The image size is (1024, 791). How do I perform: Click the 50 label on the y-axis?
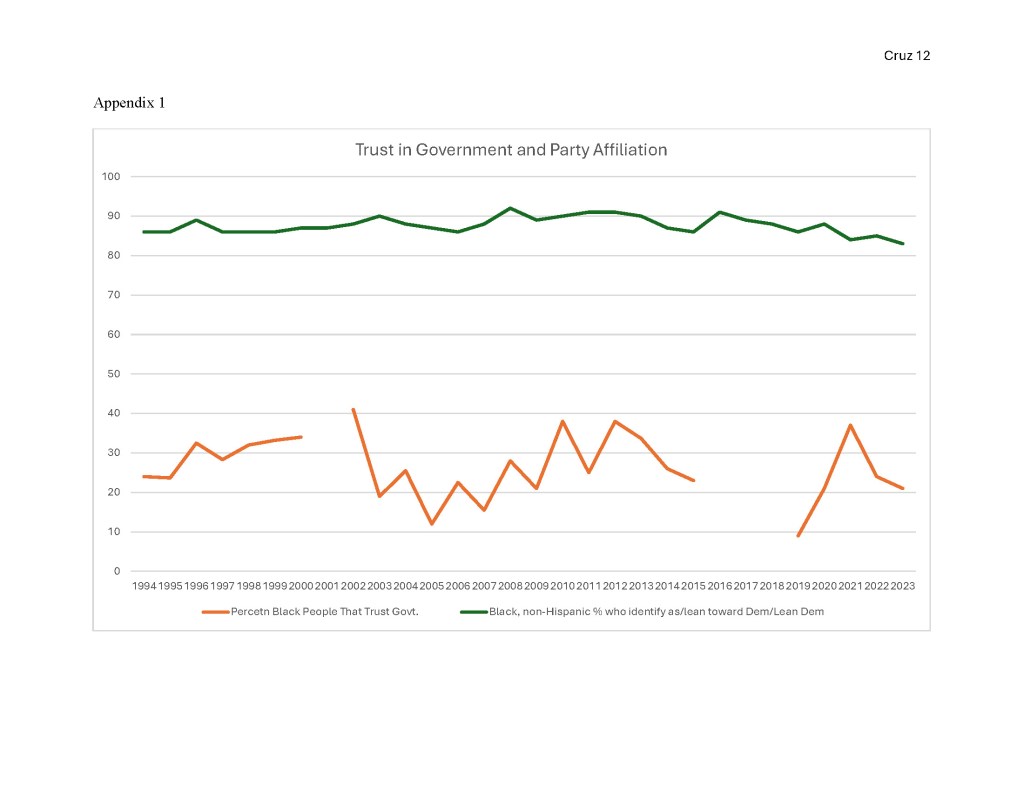point(113,374)
